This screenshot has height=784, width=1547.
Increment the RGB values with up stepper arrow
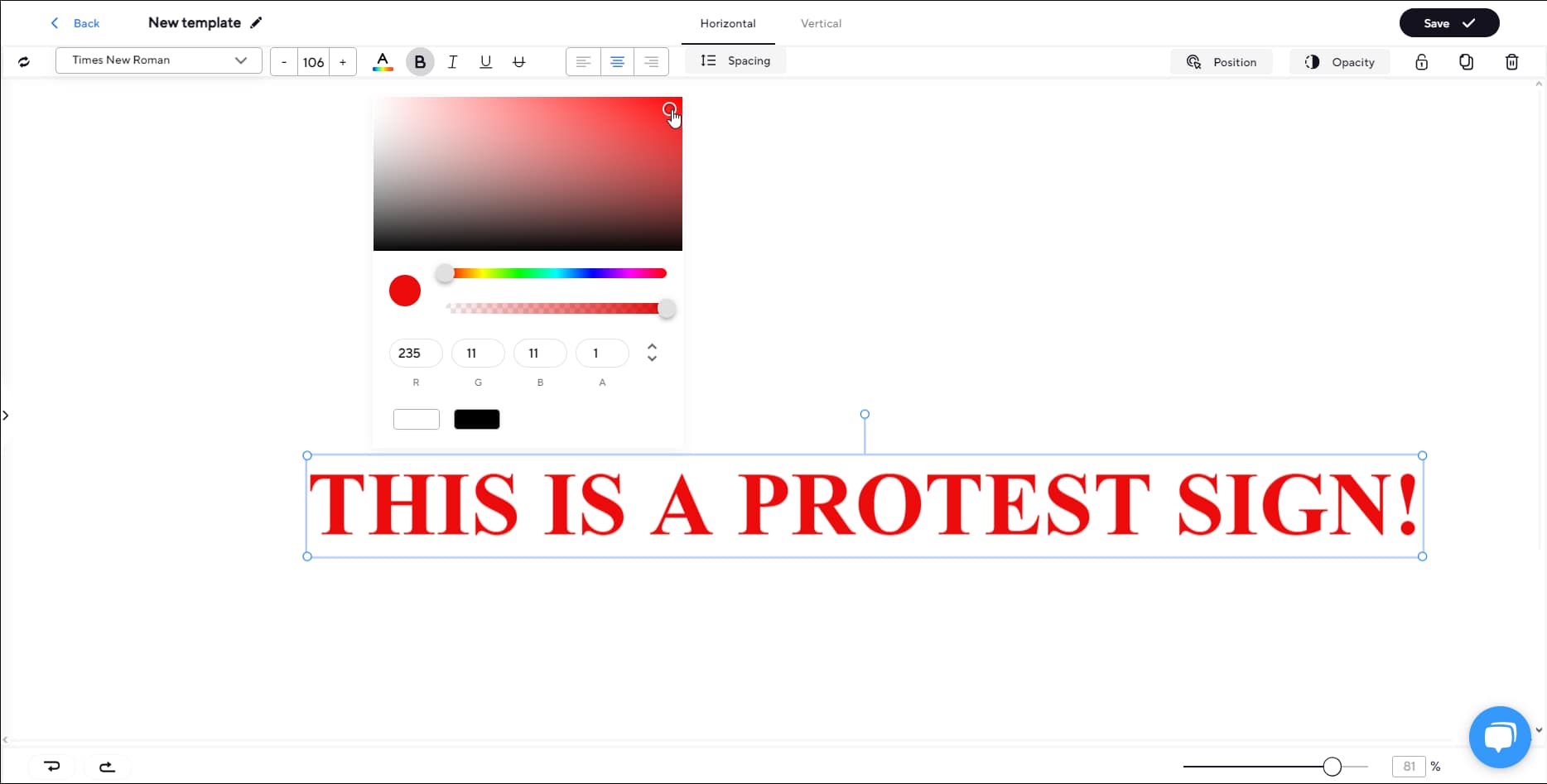[x=652, y=348]
